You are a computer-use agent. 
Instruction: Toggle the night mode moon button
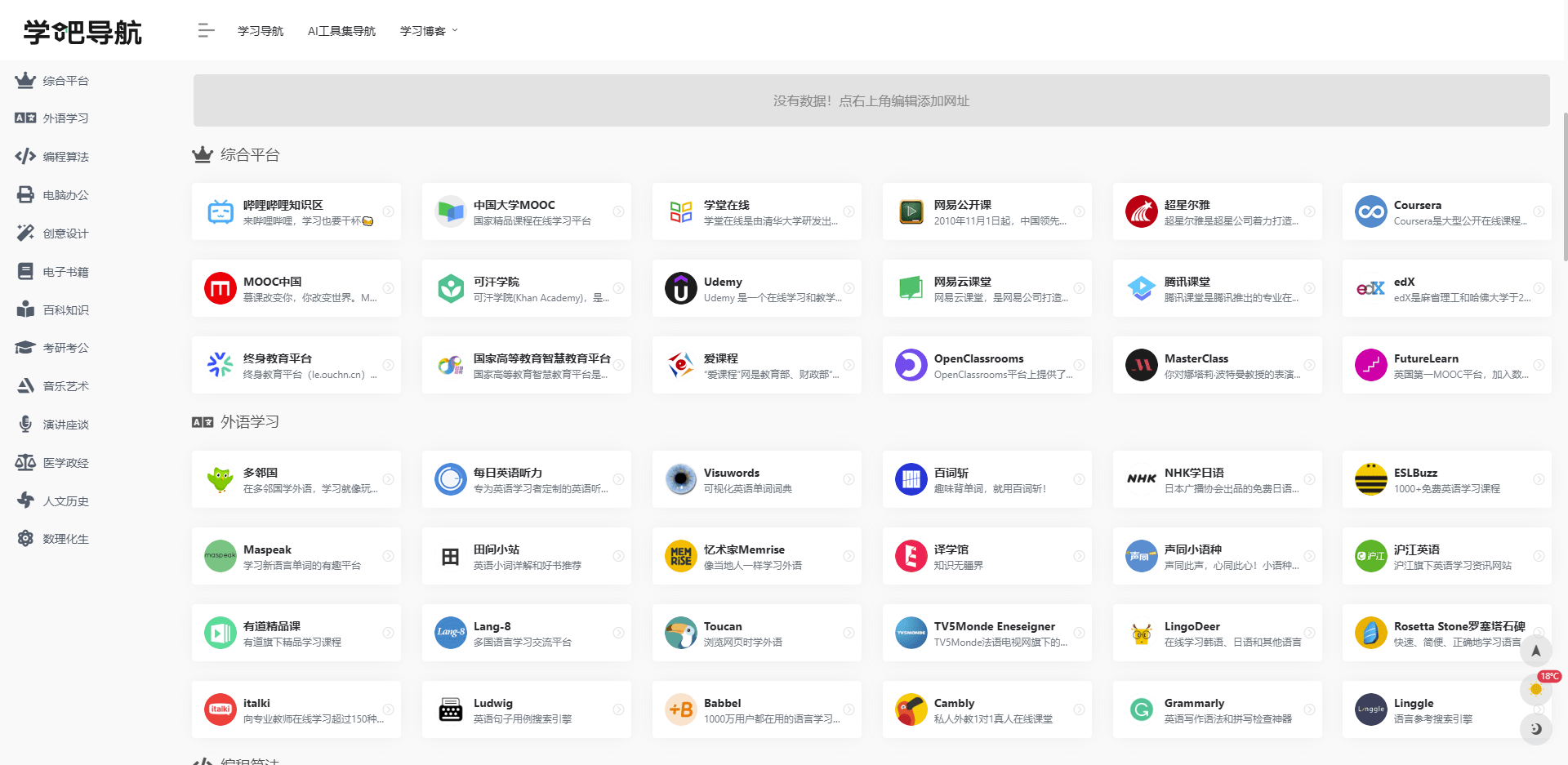pos(1536,728)
